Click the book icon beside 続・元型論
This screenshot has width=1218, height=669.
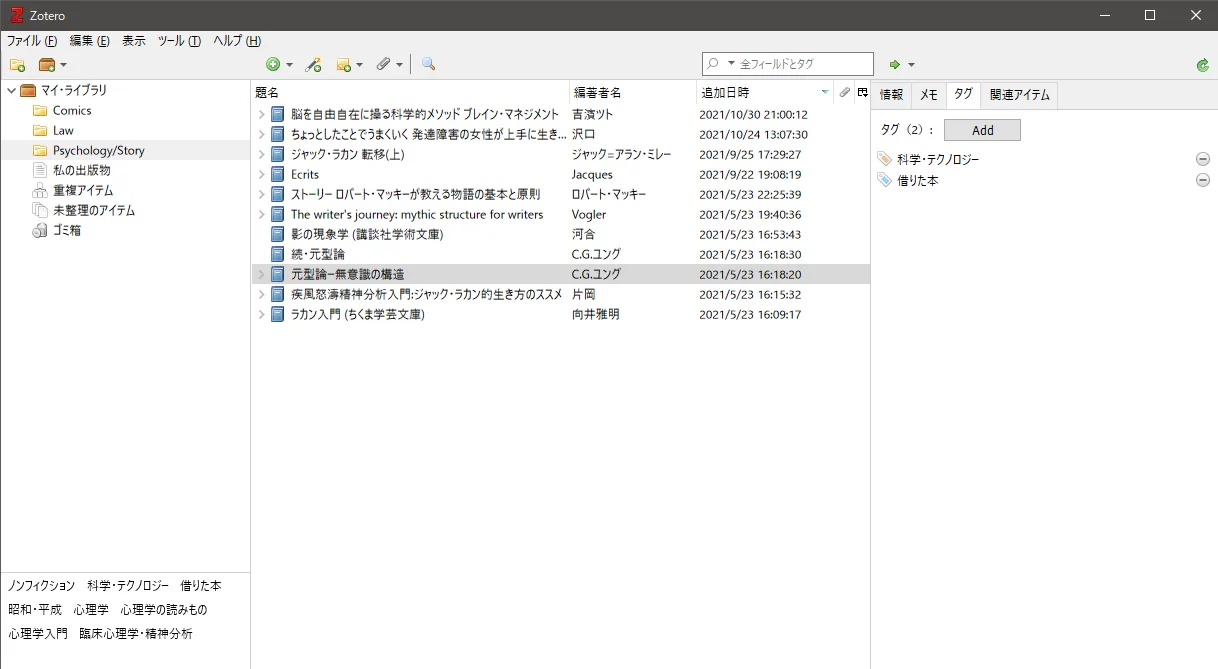(278, 254)
